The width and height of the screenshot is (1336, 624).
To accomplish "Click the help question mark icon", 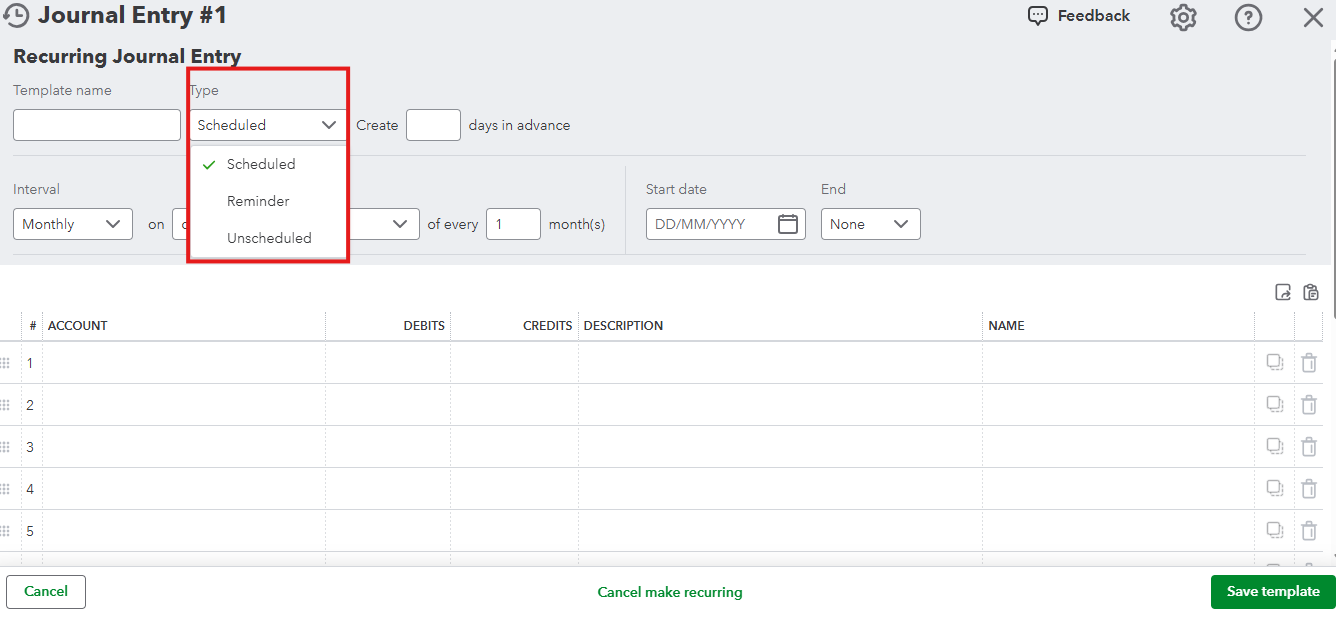I will [x=1248, y=17].
